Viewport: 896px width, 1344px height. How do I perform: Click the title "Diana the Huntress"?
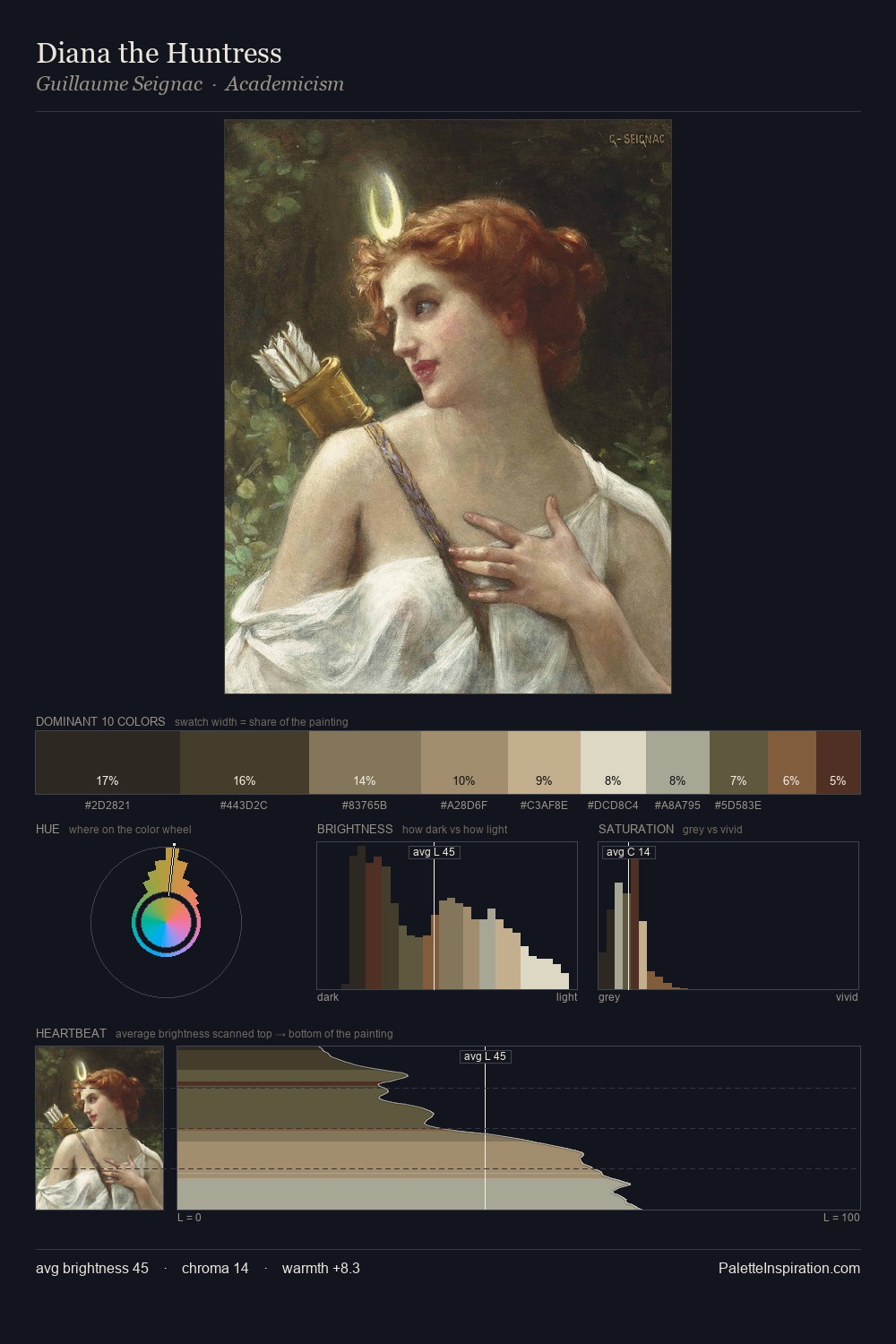click(159, 53)
